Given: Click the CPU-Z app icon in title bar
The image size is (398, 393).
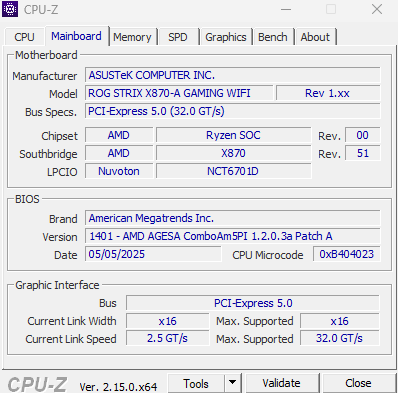Looking at the screenshot, I should (10, 9).
